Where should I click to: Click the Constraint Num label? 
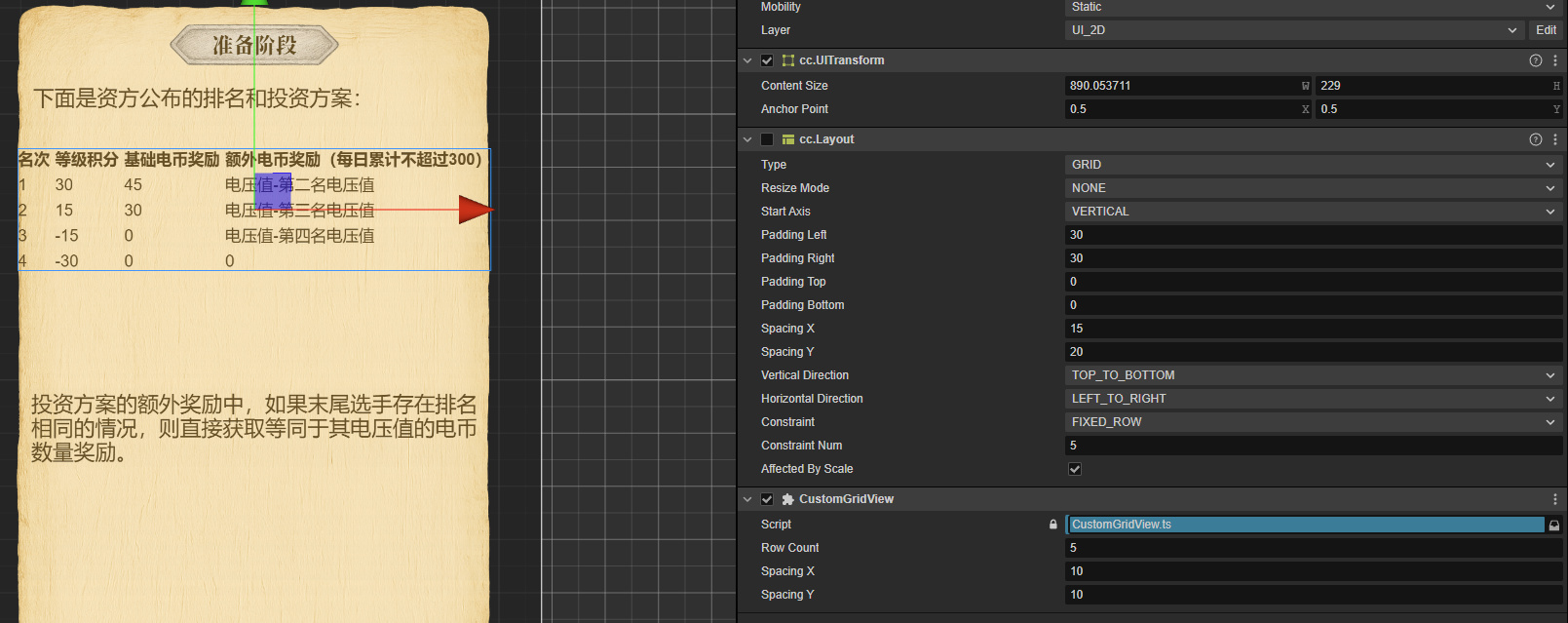click(x=802, y=446)
